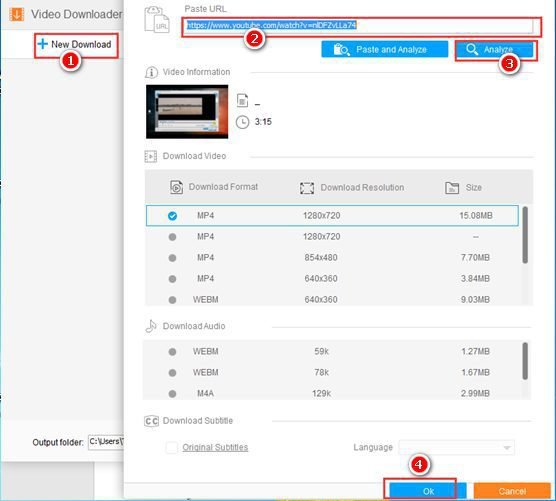Click the Analyze button
556x501 pixels.
click(495, 50)
